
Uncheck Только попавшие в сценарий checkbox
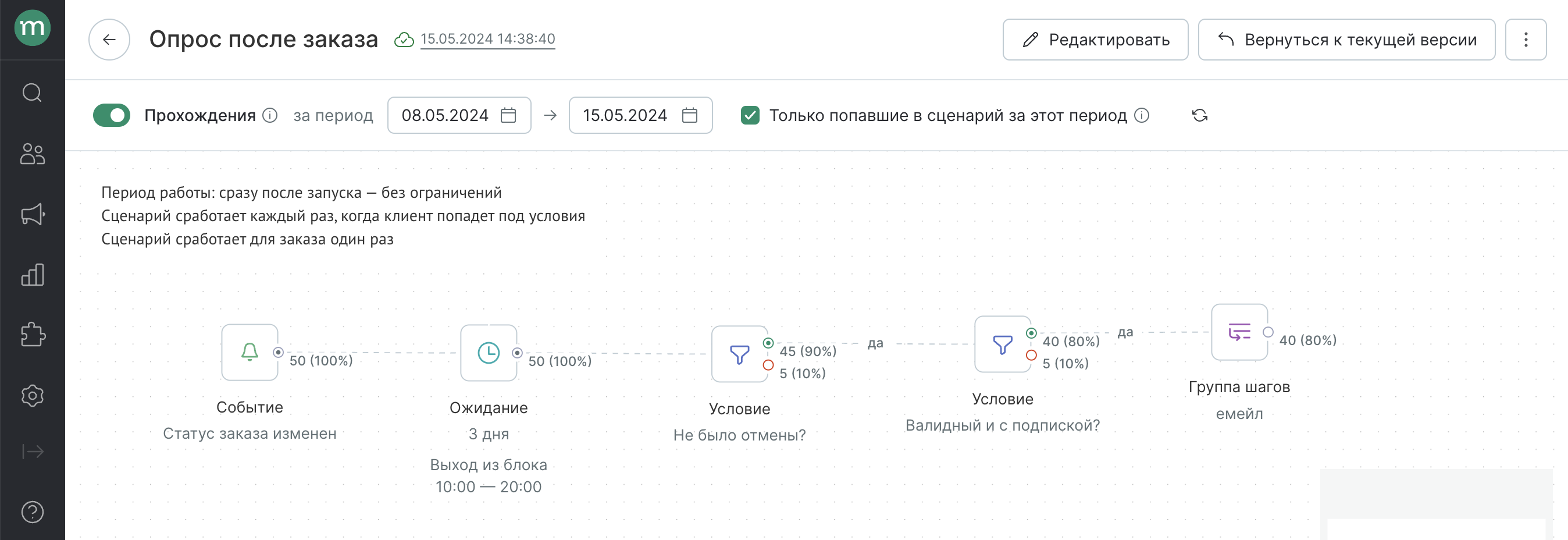[x=750, y=115]
